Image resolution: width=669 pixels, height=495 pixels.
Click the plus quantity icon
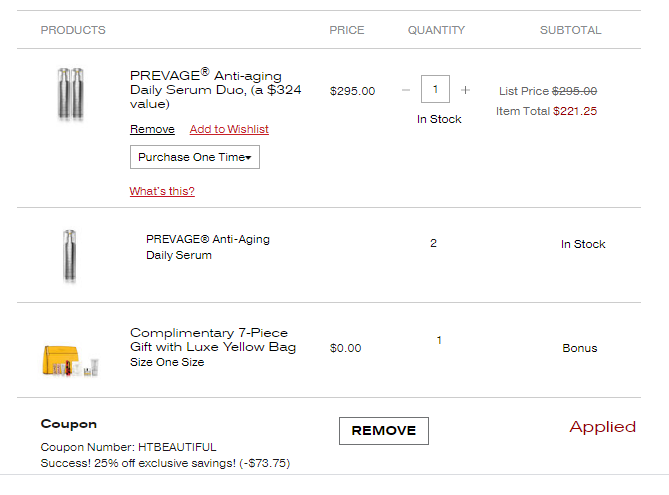465,90
